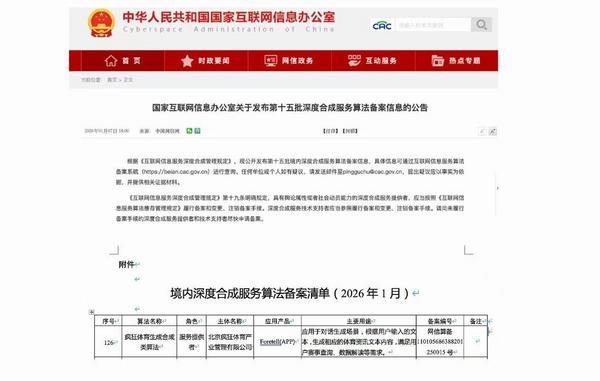Click the site title 中华人民共和国国家互联网信息办公室

coord(228,17)
